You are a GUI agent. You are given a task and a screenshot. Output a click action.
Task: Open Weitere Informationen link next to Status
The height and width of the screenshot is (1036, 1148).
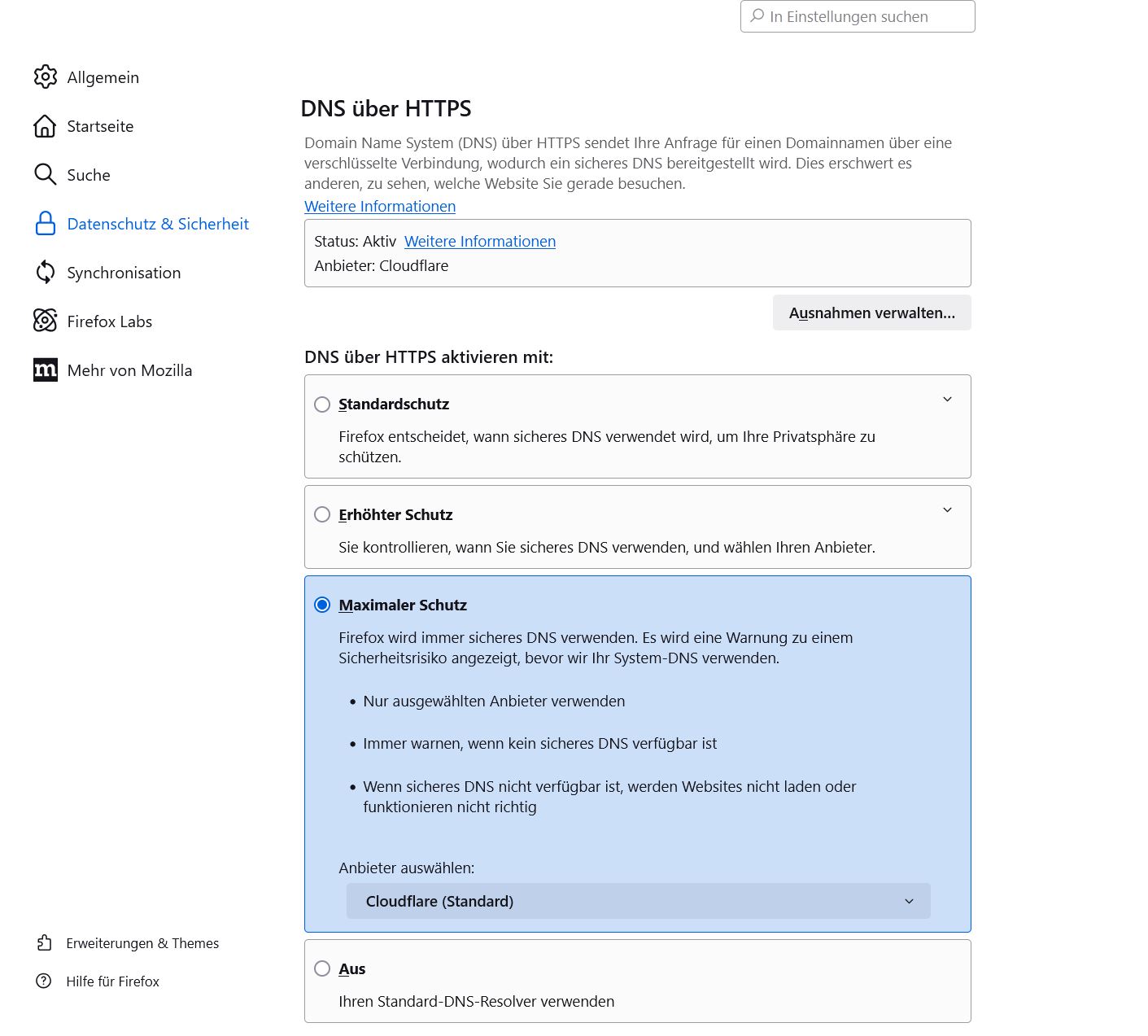click(480, 242)
